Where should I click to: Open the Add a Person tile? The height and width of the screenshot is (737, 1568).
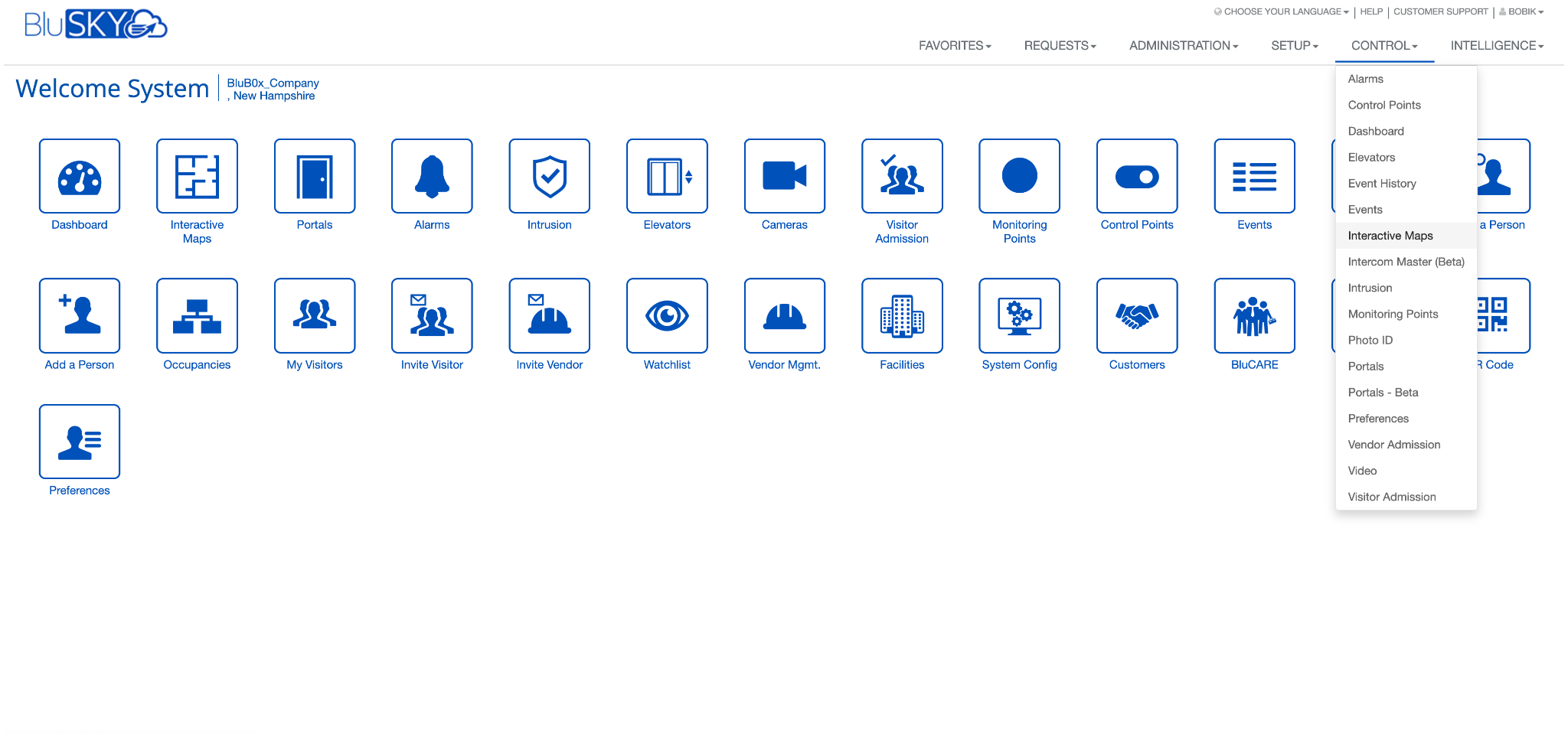[79, 315]
